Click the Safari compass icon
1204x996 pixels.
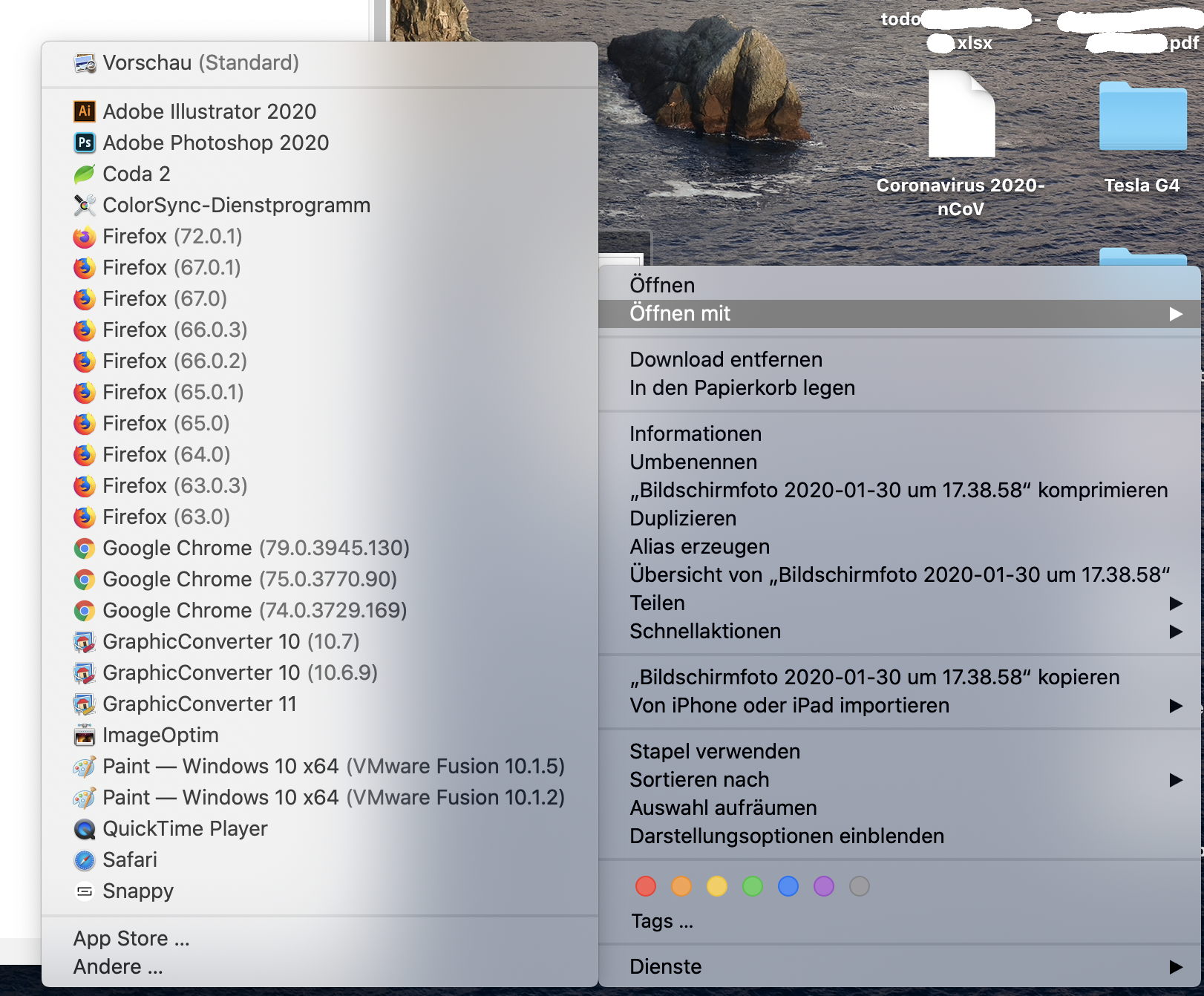pos(85,860)
